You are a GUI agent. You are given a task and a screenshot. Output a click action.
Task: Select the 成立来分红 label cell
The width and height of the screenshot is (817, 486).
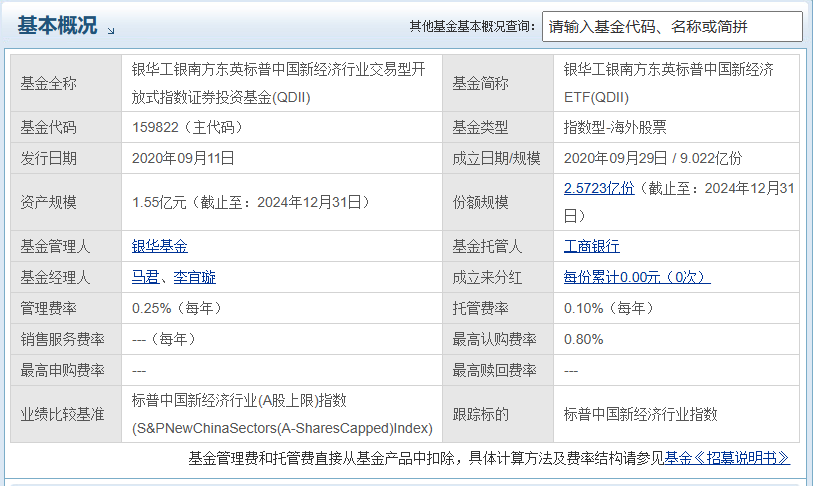[x=498, y=277]
